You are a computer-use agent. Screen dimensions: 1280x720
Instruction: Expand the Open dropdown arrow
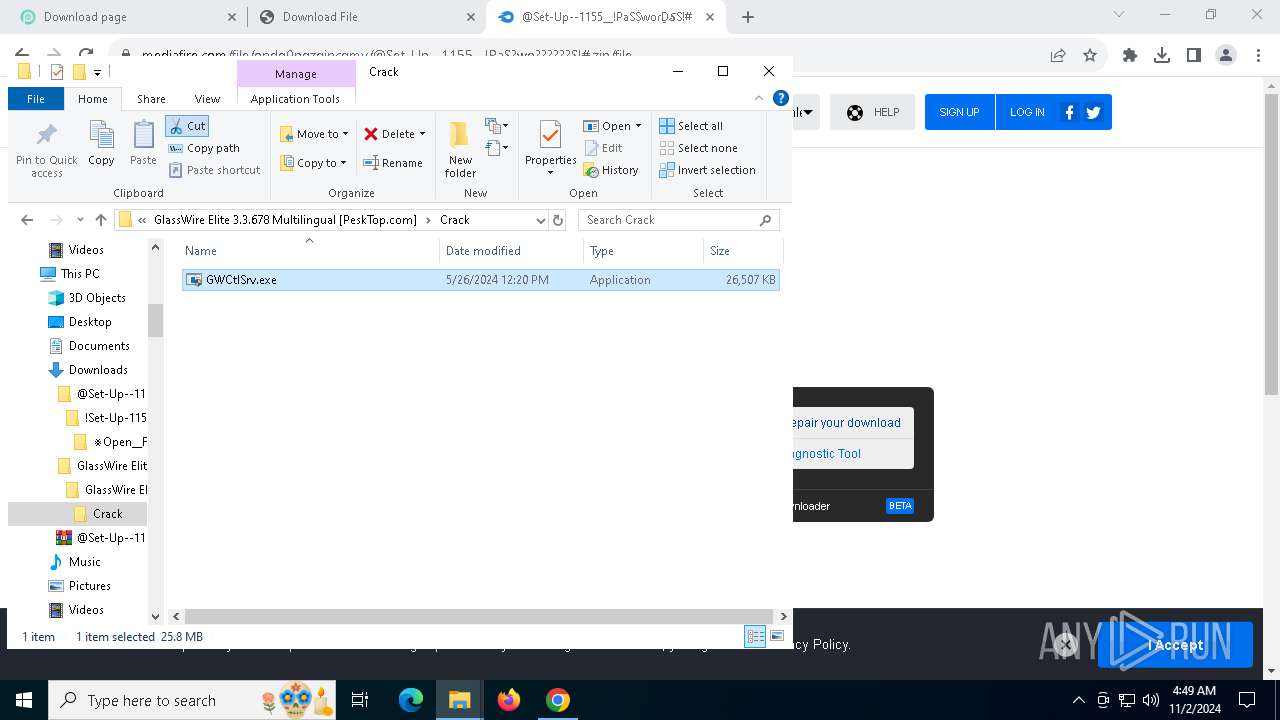point(638,126)
